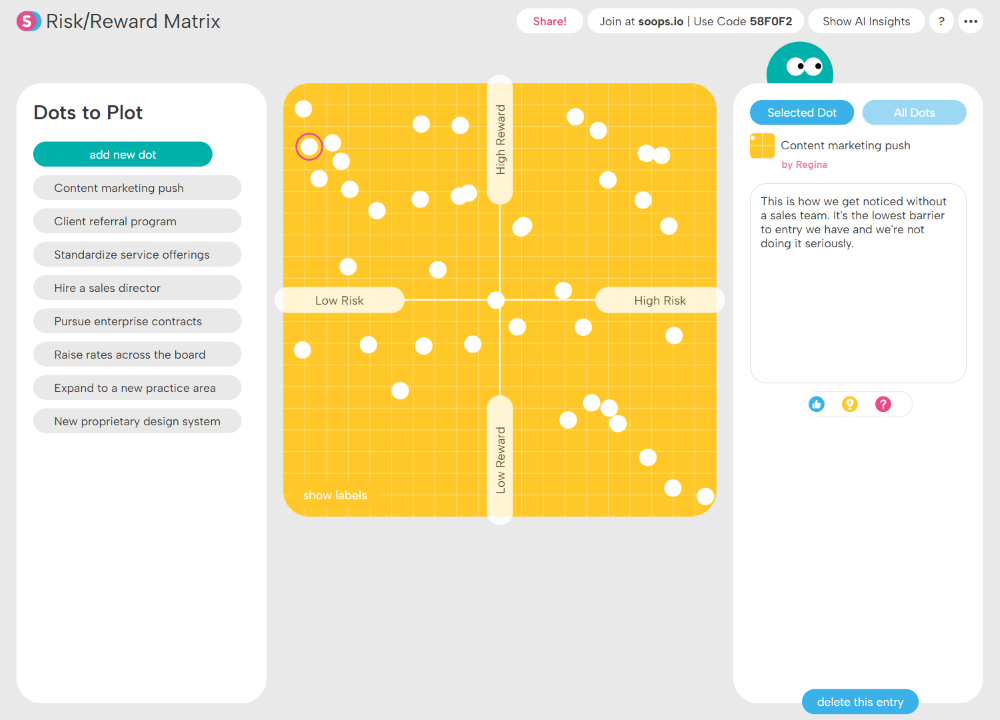This screenshot has height=720, width=1000.
Task: React with the pink question mark icon
Action: 882,404
